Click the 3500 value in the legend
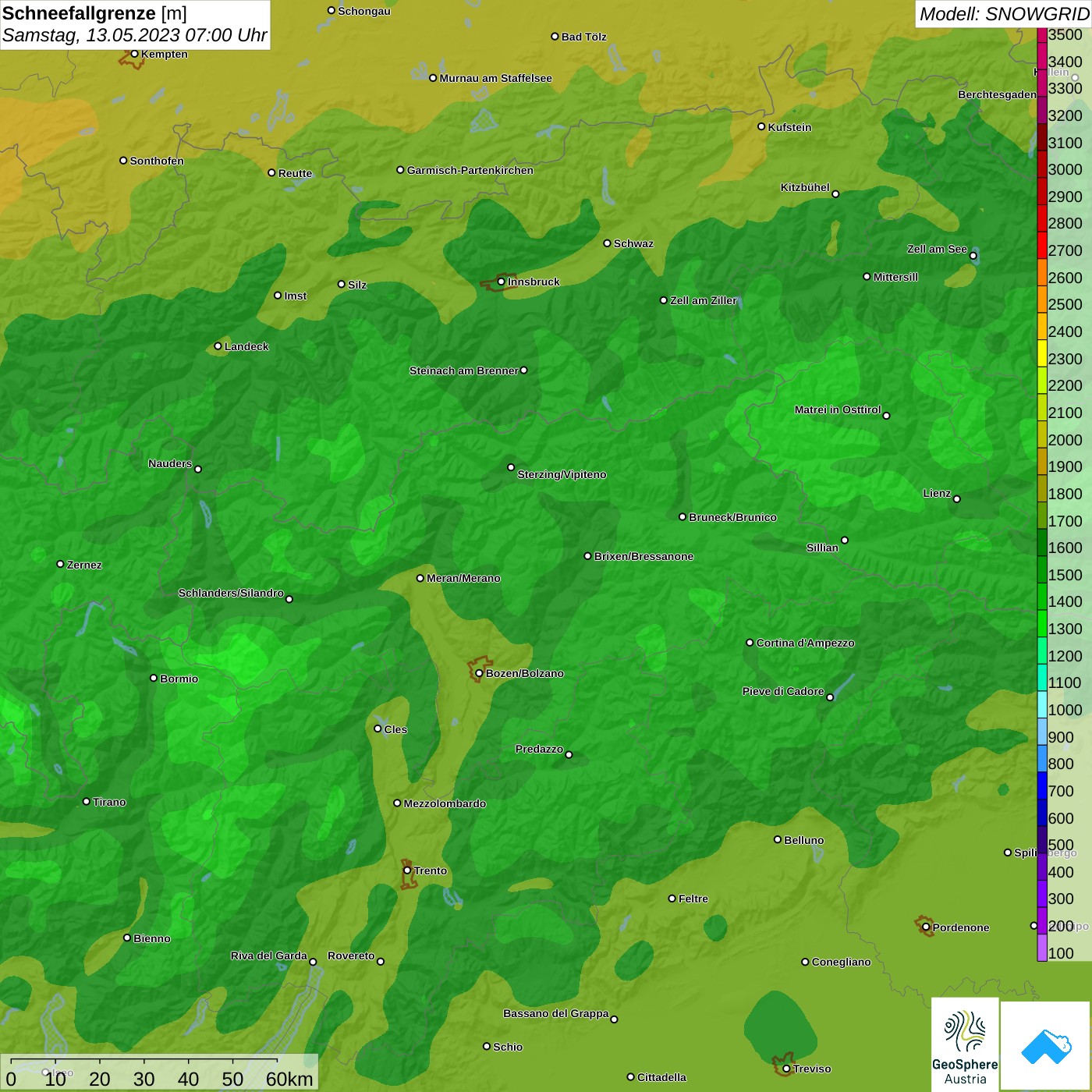Image resolution: width=1092 pixels, height=1092 pixels. click(x=1065, y=35)
